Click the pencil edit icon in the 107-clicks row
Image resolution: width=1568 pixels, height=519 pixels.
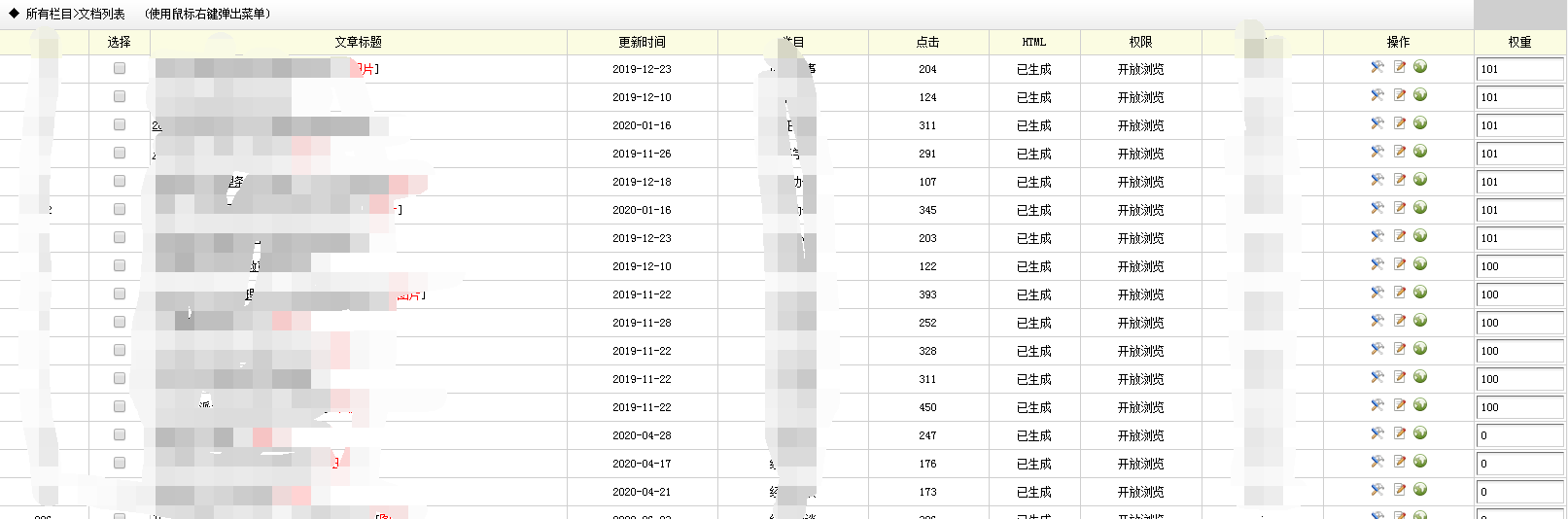pos(1400,180)
